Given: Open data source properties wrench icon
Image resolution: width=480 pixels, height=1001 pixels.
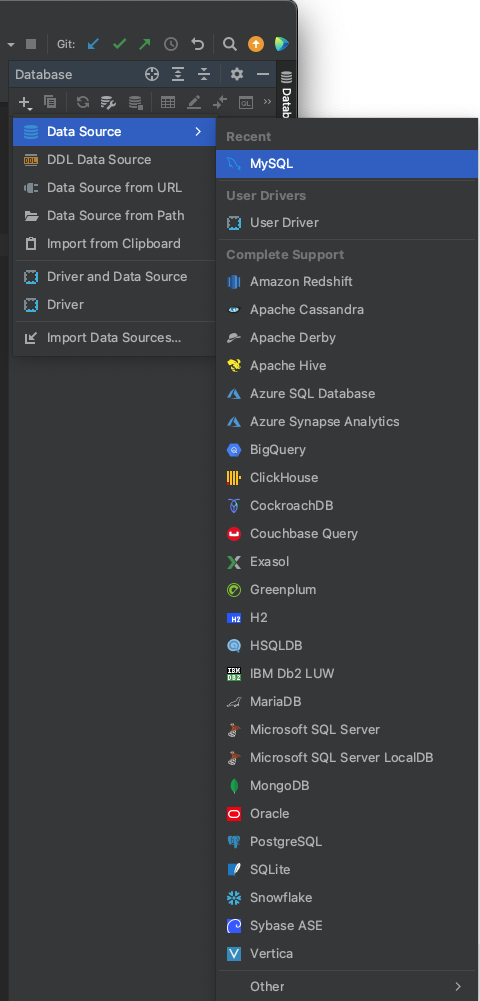Looking at the screenshot, I should (109, 102).
